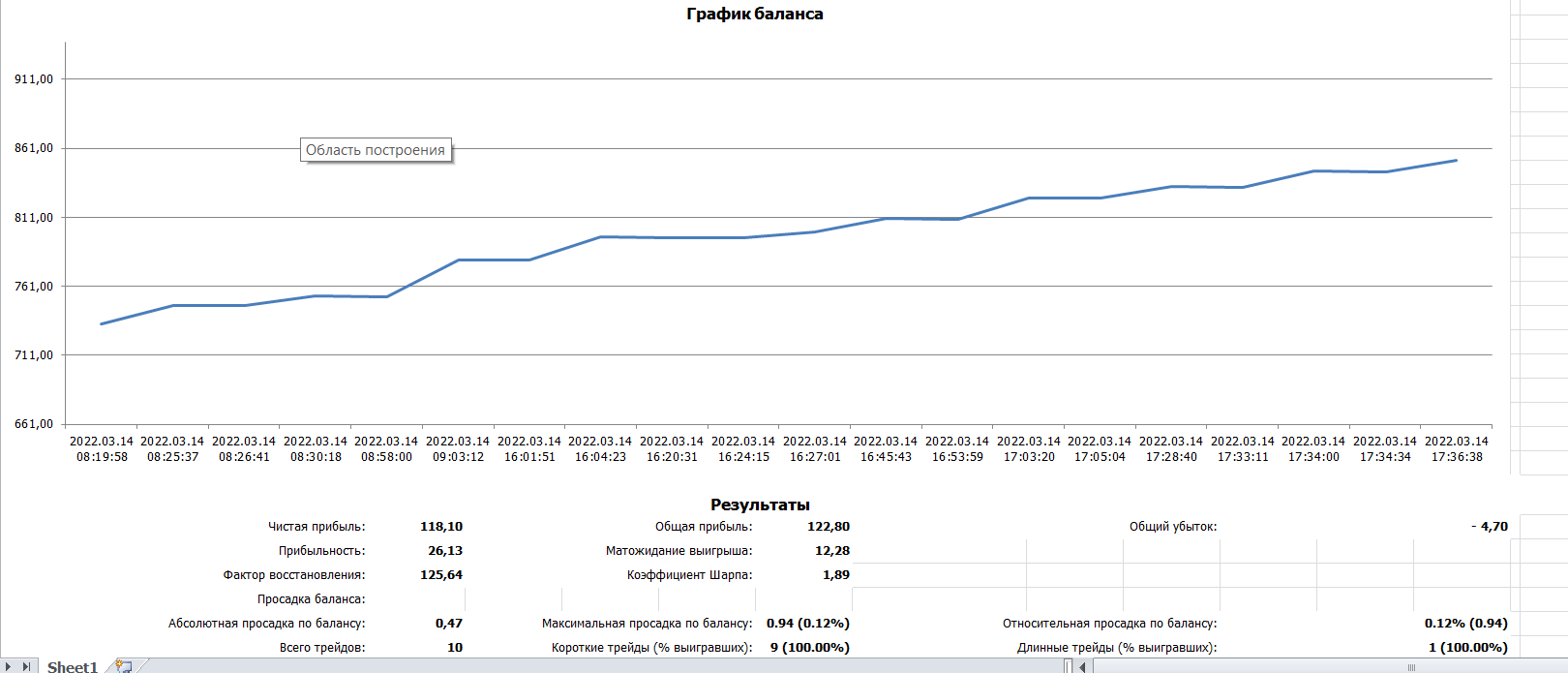Viewport: 1568px width, 673px height.
Task: Click the 17:34:34 date axis label
Action: point(1385,449)
